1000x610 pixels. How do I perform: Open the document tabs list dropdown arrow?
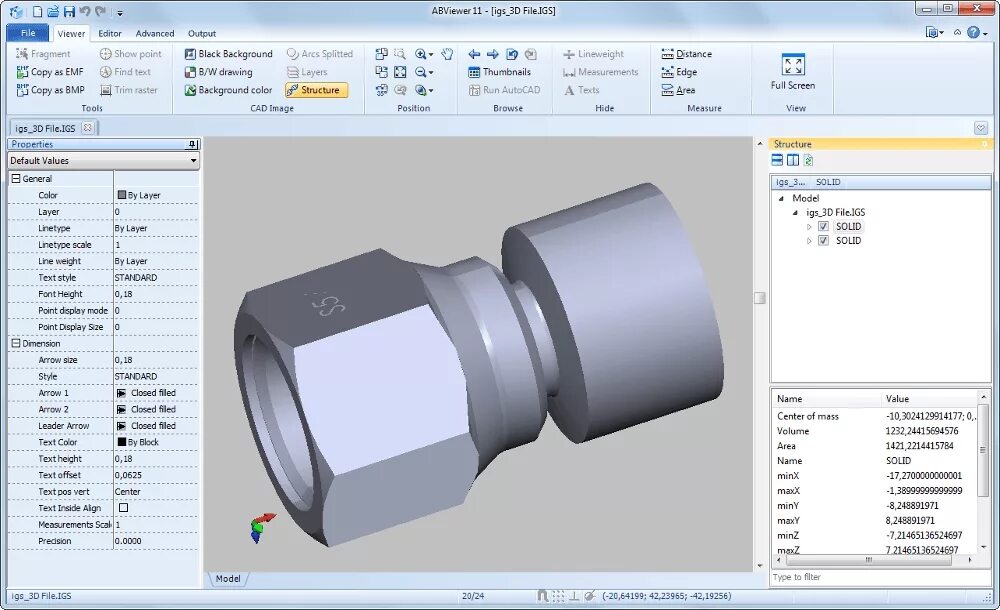click(x=981, y=128)
